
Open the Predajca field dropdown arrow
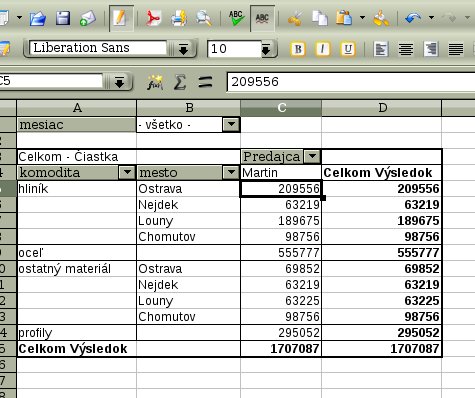point(312,156)
